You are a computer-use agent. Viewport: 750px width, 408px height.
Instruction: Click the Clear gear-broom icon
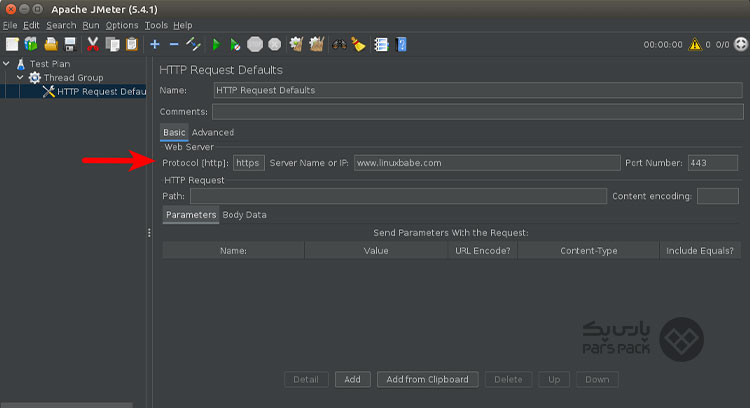pyautogui.click(x=297, y=44)
